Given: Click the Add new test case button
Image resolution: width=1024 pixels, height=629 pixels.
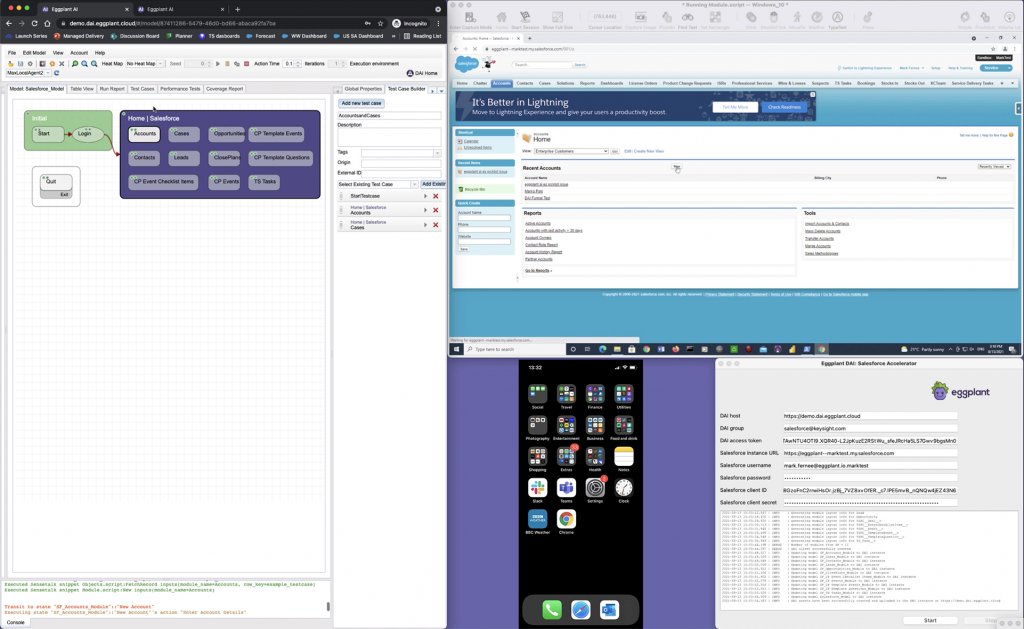Looking at the screenshot, I should point(361,103).
